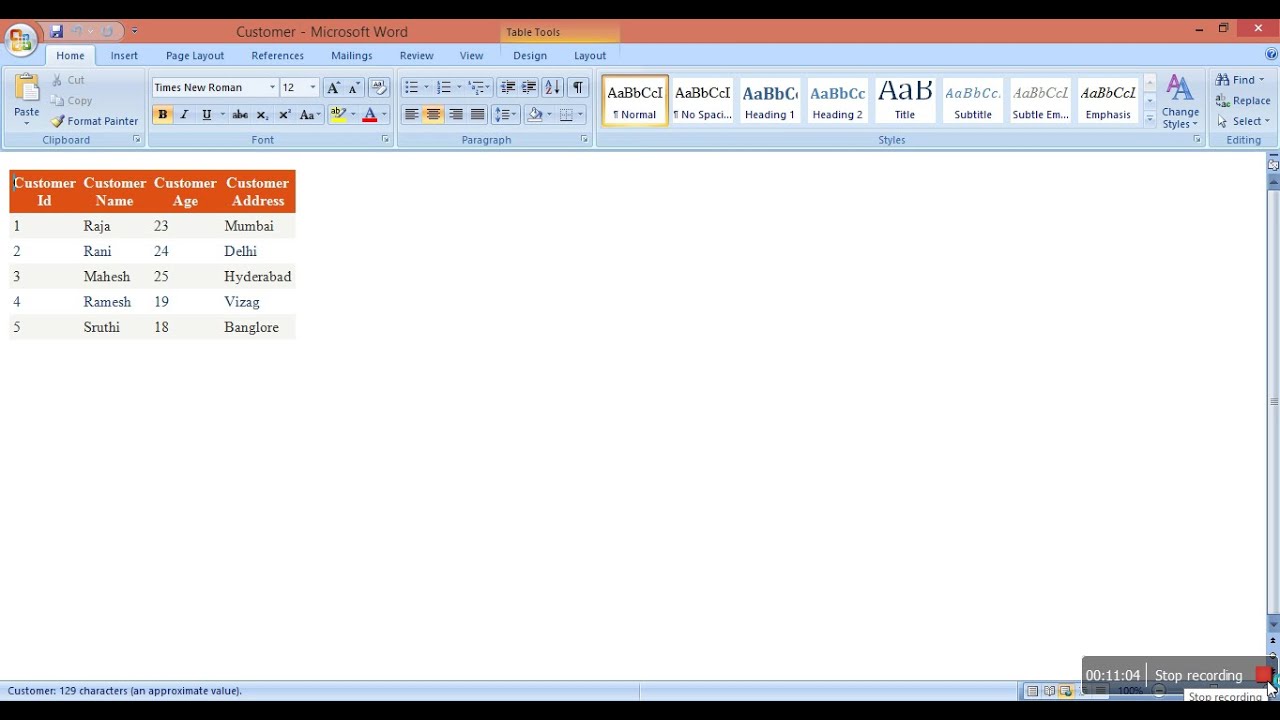Screen dimensions: 1280x720
Task: Open the References tab
Action: tap(277, 56)
